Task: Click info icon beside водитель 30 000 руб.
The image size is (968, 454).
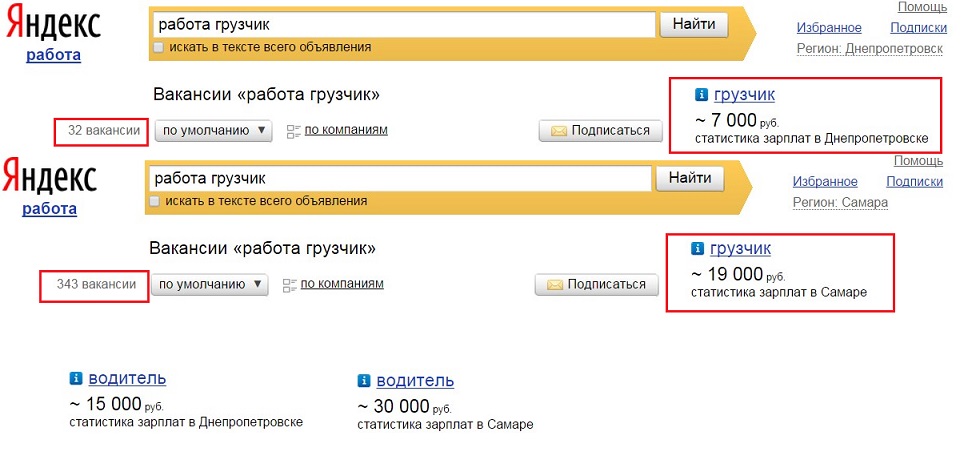Action: click(x=364, y=381)
